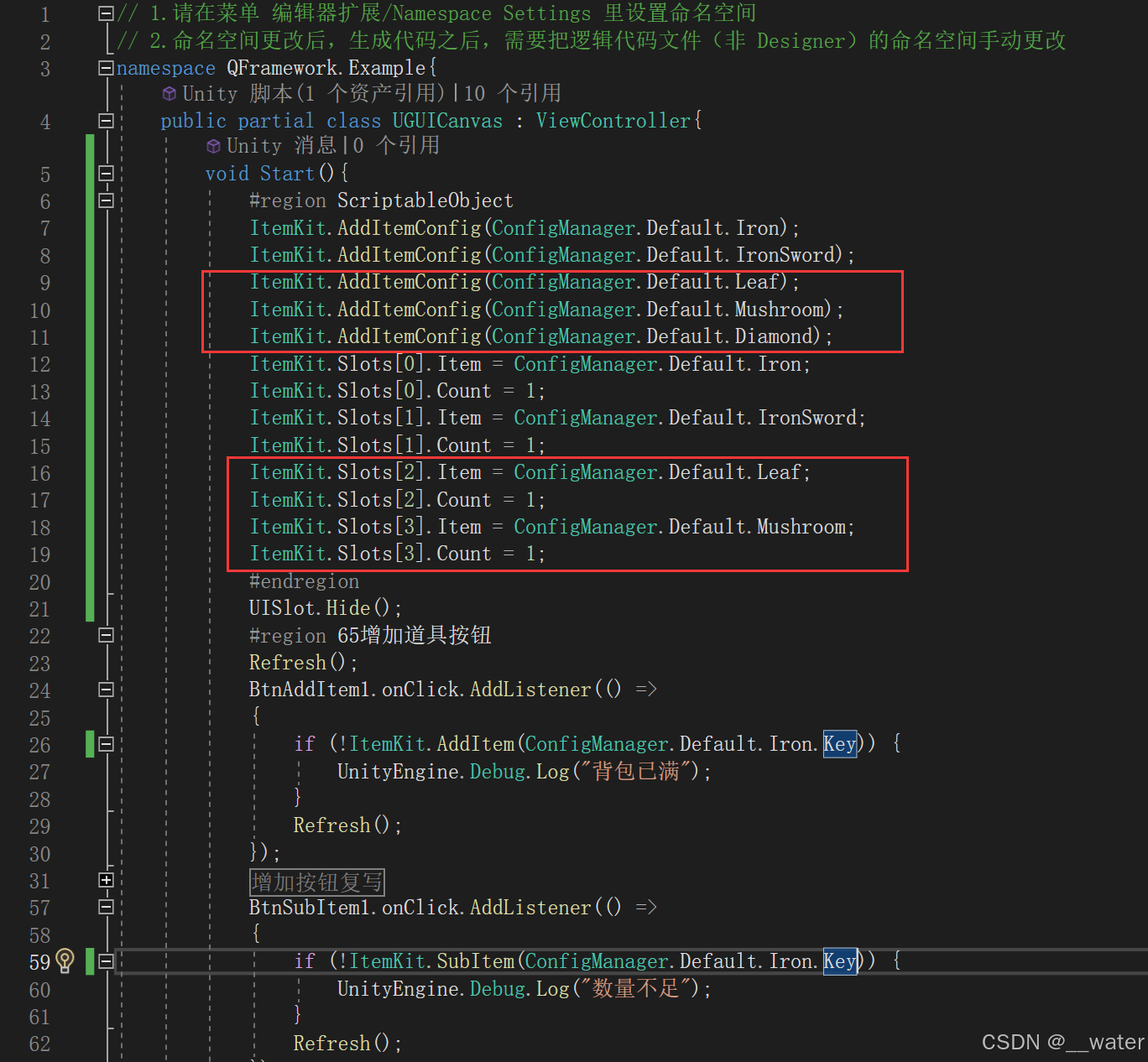The height and width of the screenshot is (1062, 1148).
Task: Collapse the SubItem if block
Action: click(x=106, y=961)
